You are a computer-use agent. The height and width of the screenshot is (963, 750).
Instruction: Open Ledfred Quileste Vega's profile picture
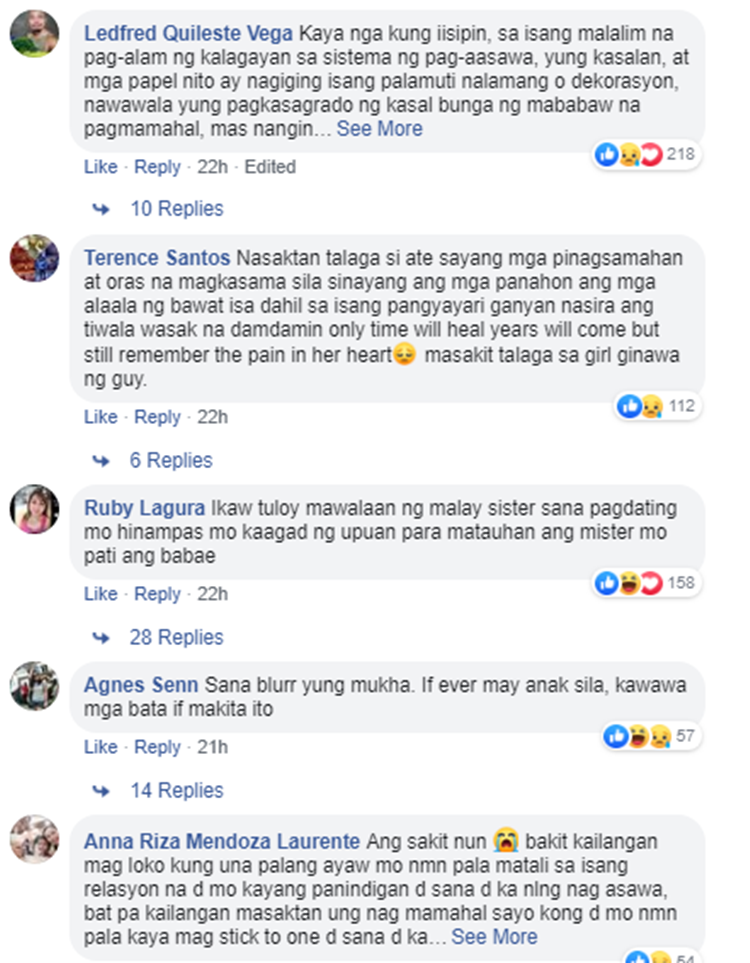(34, 33)
